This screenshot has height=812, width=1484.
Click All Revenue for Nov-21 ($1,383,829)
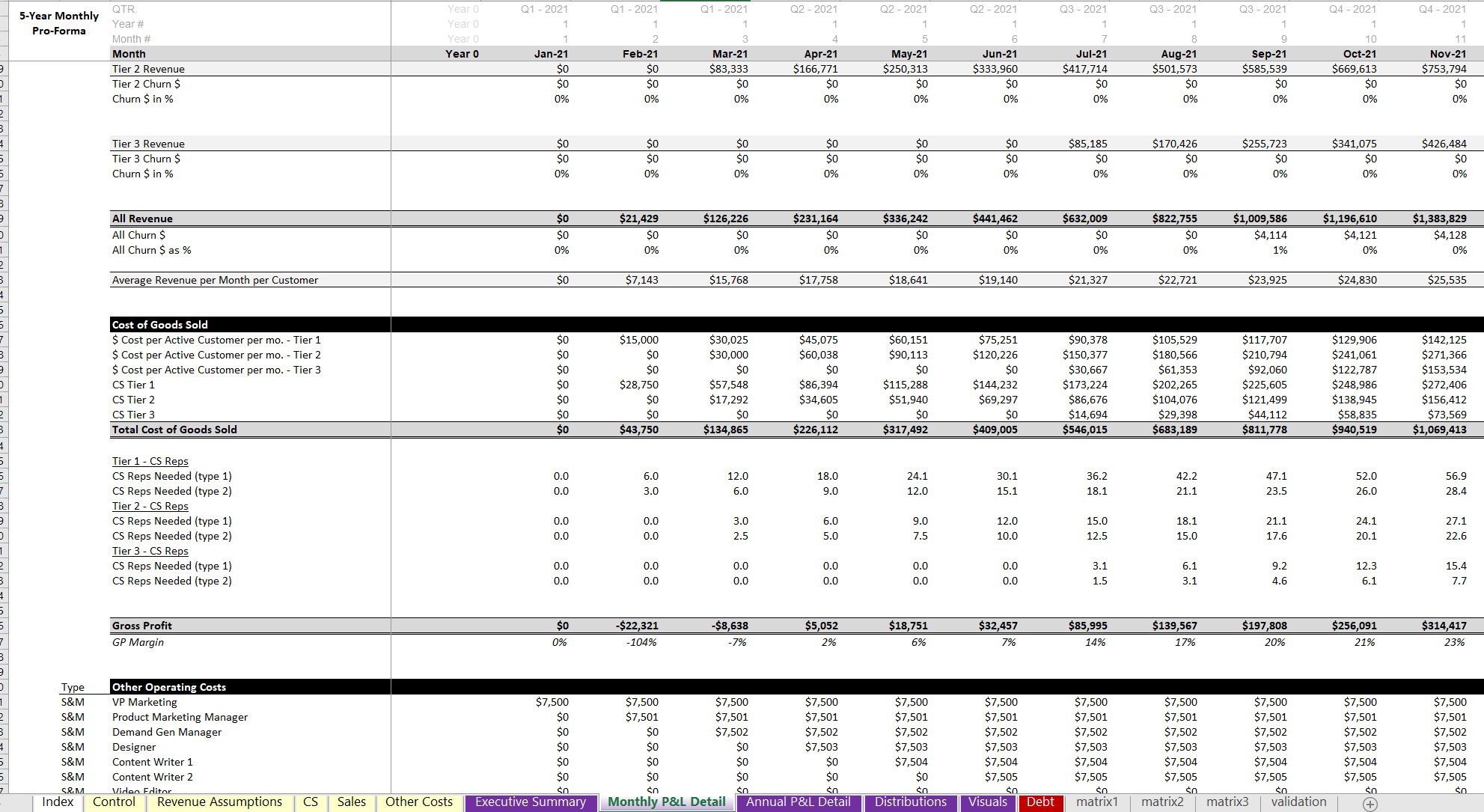tap(1439, 219)
